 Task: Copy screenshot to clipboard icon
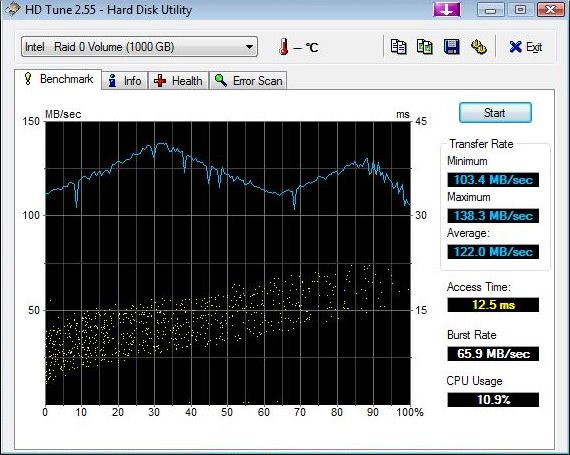(425, 47)
